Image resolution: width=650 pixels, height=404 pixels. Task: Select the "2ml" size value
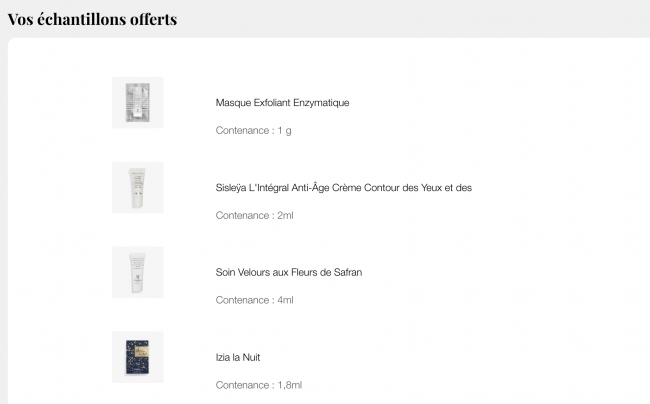click(285, 216)
